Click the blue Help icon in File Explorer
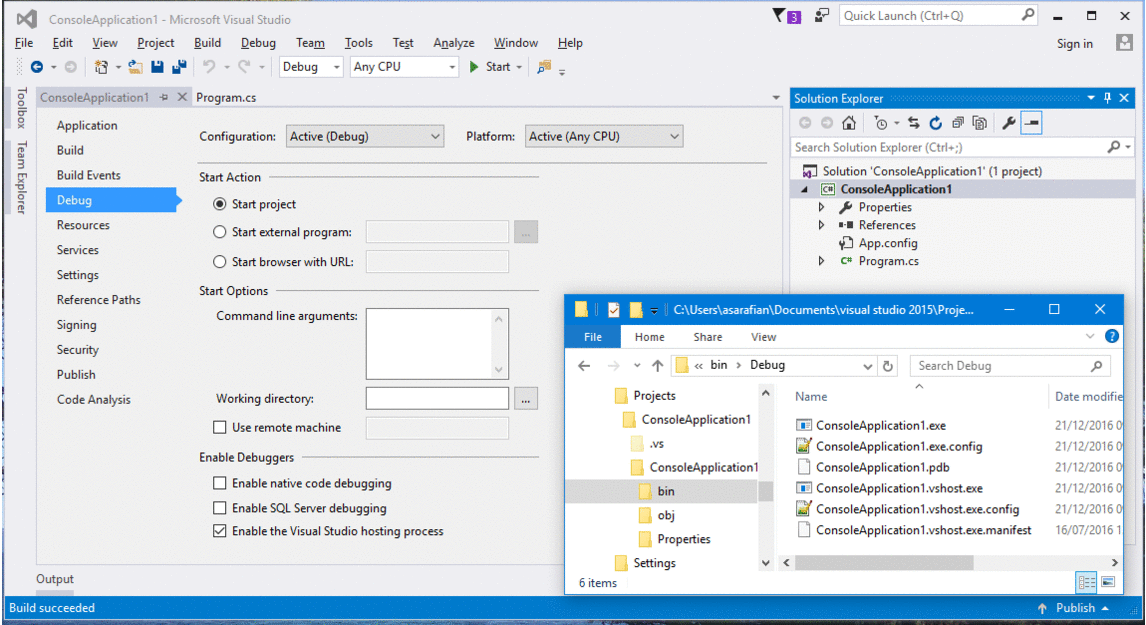The width and height of the screenshot is (1146, 625). [1112, 336]
